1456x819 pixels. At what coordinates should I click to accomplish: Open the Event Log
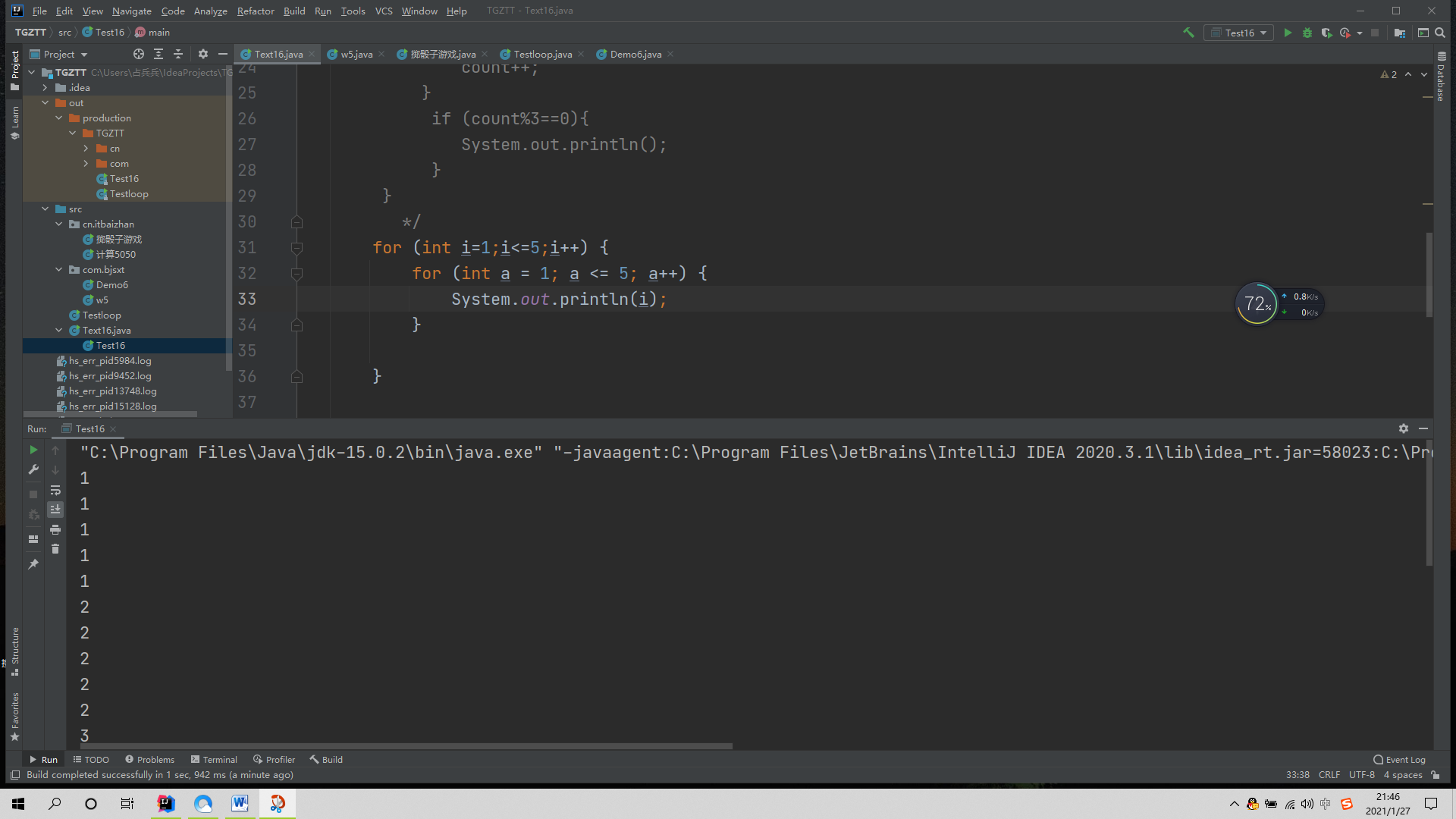1399,759
